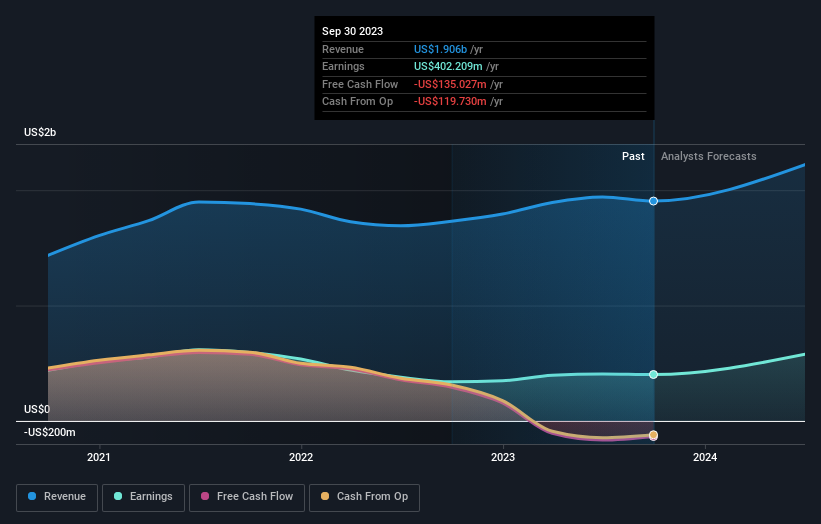The height and width of the screenshot is (524, 821).
Task: Click the Earnings row label in tooltip
Action: tap(343, 66)
